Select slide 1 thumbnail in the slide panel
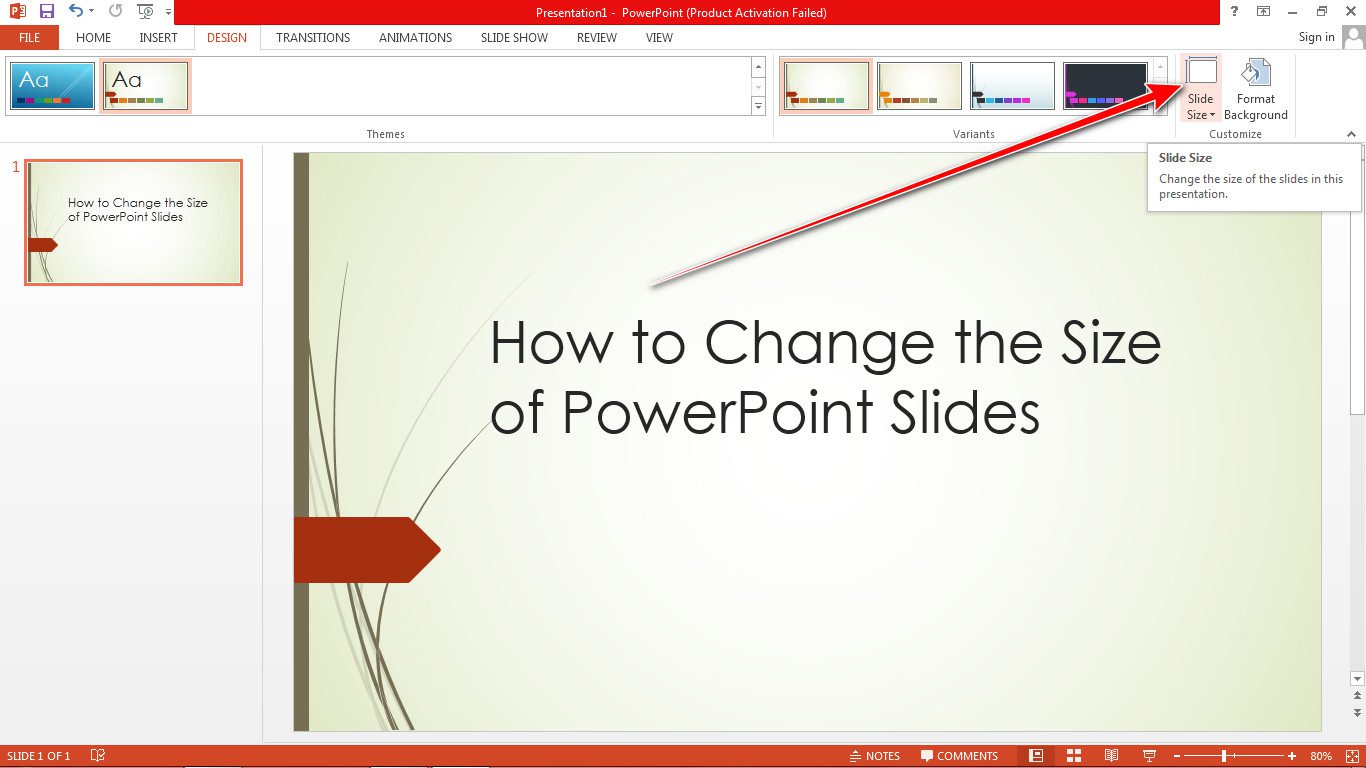Viewport: 1366px width, 768px height. click(x=134, y=222)
